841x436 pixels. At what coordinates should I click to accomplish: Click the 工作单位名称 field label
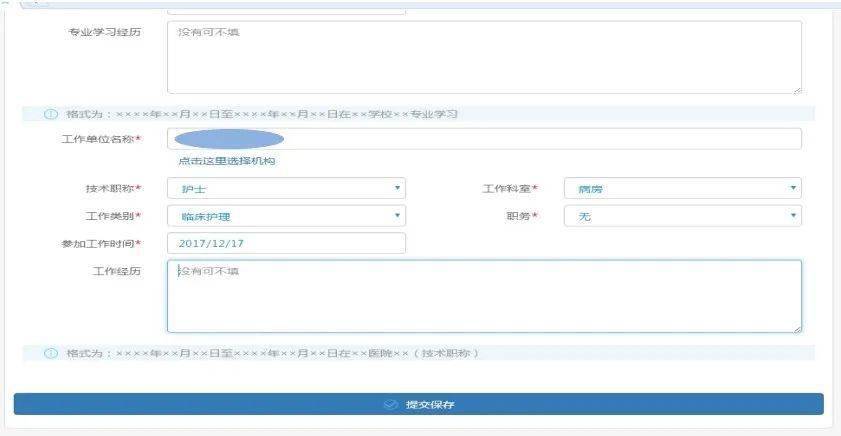click(100, 139)
